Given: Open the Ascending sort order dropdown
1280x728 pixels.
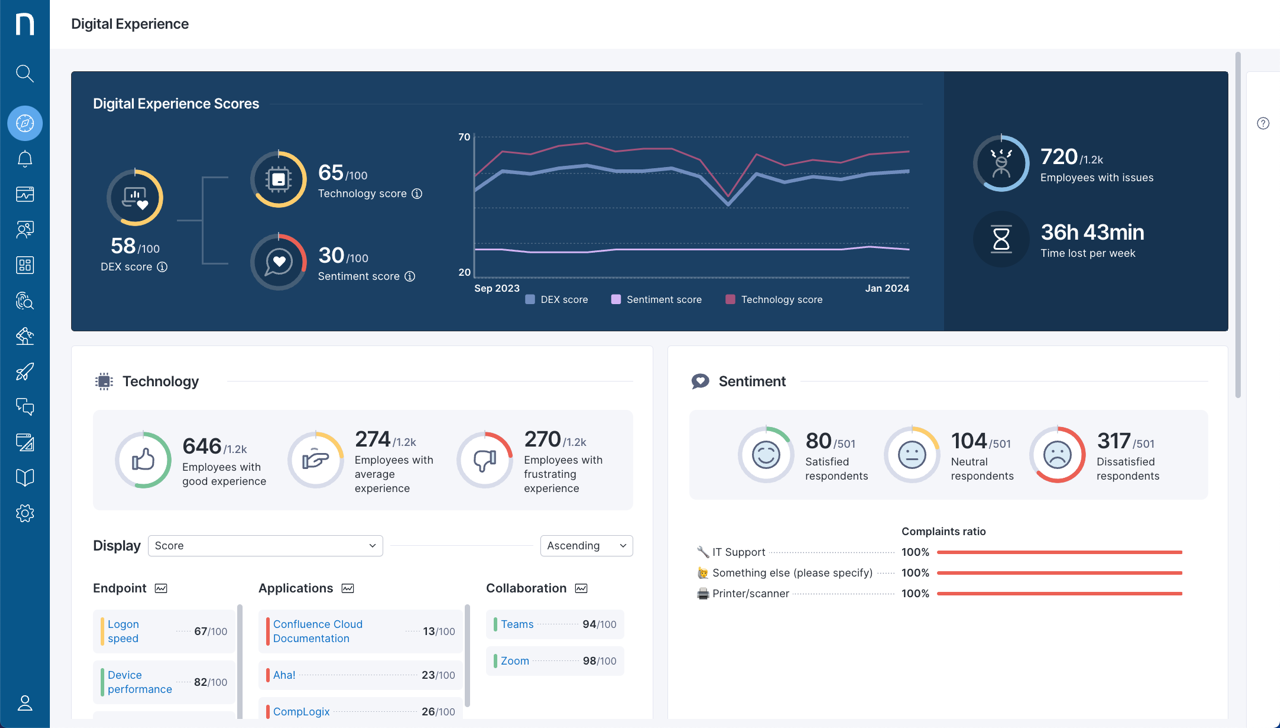Looking at the screenshot, I should (x=586, y=545).
